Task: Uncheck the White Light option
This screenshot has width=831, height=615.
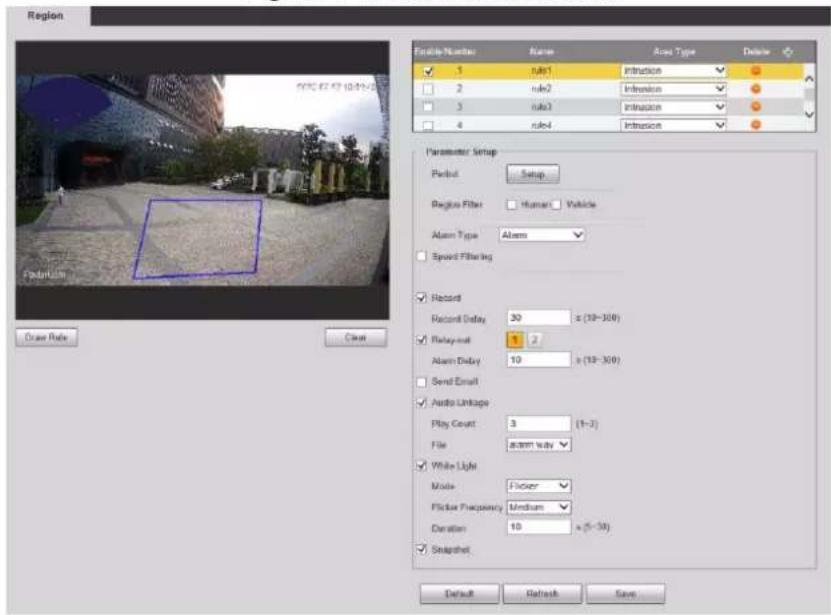Action: pos(421,465)
